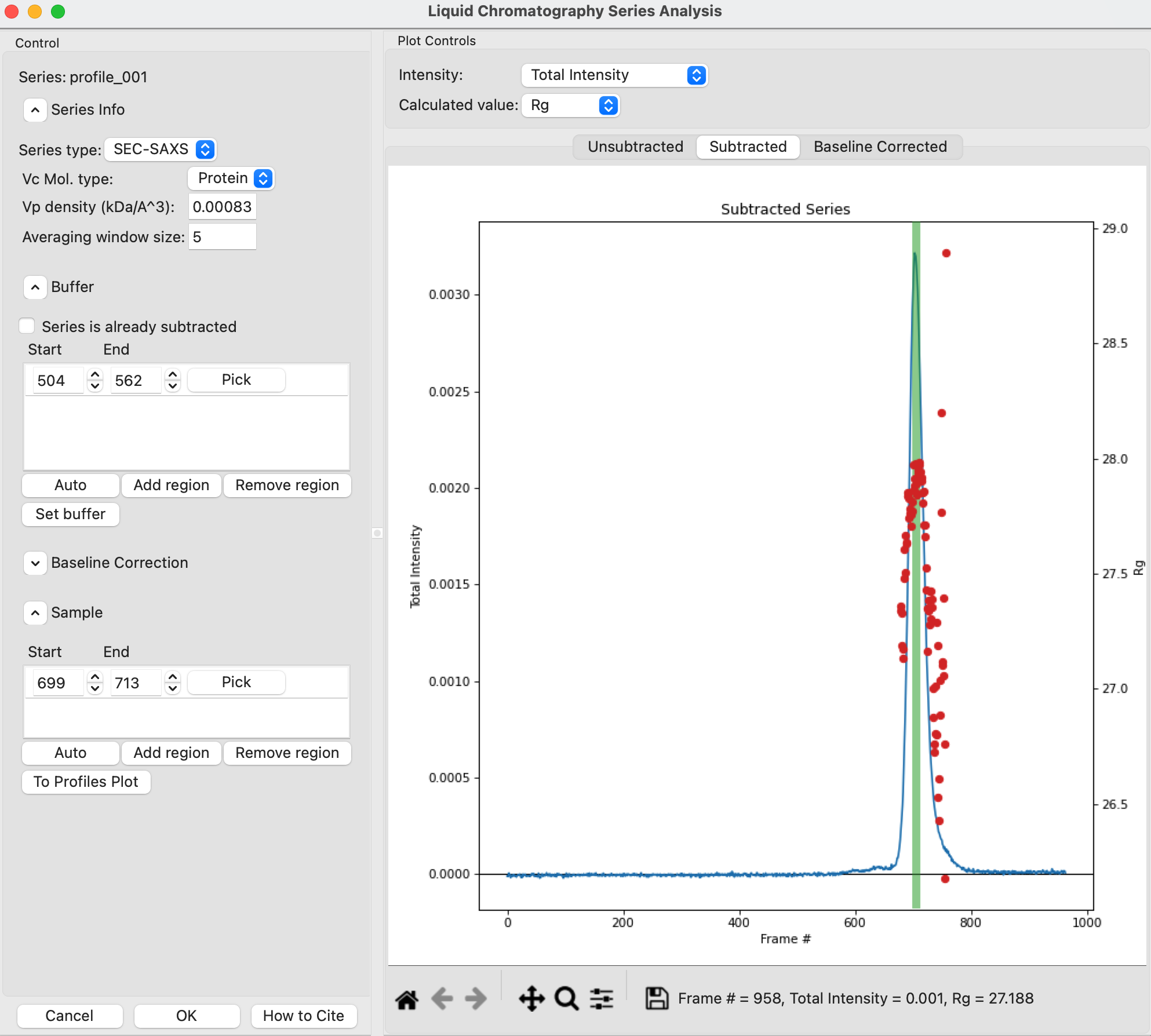
Task: Click the To Profiles Plot button
Action: (x=86, y=782)
